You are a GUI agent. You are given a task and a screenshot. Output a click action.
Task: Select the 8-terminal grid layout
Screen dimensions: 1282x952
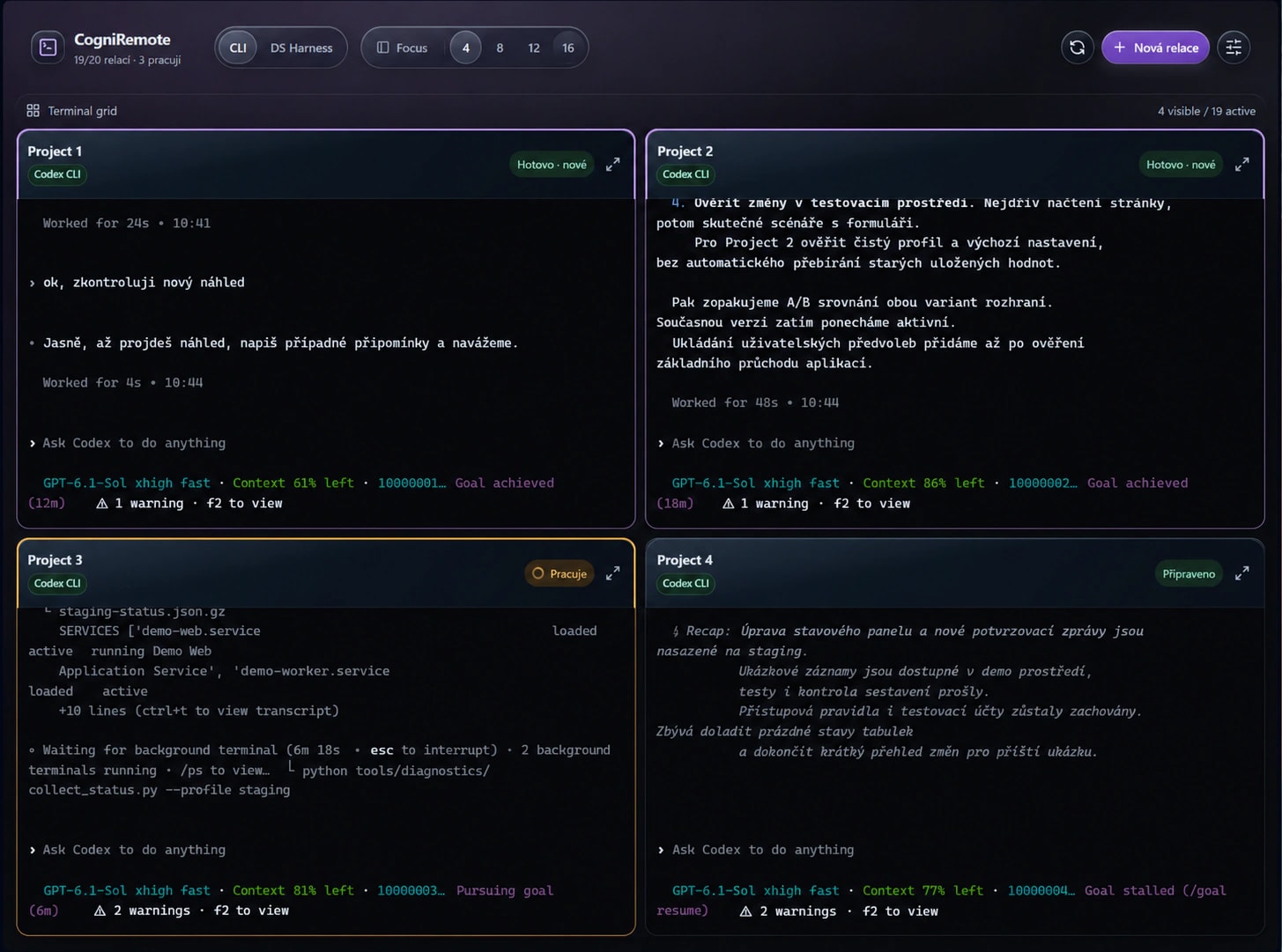500,48
